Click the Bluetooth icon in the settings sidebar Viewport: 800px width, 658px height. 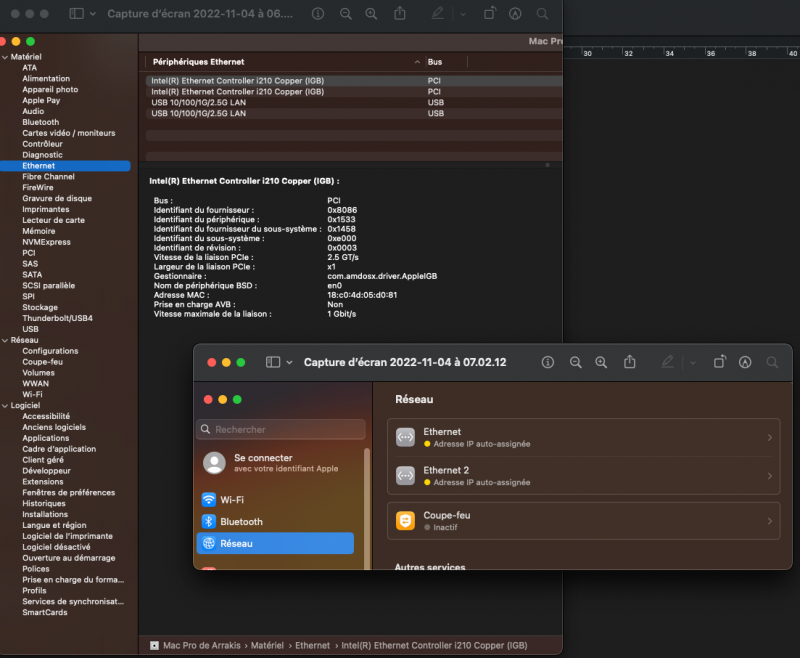point(209,522)
